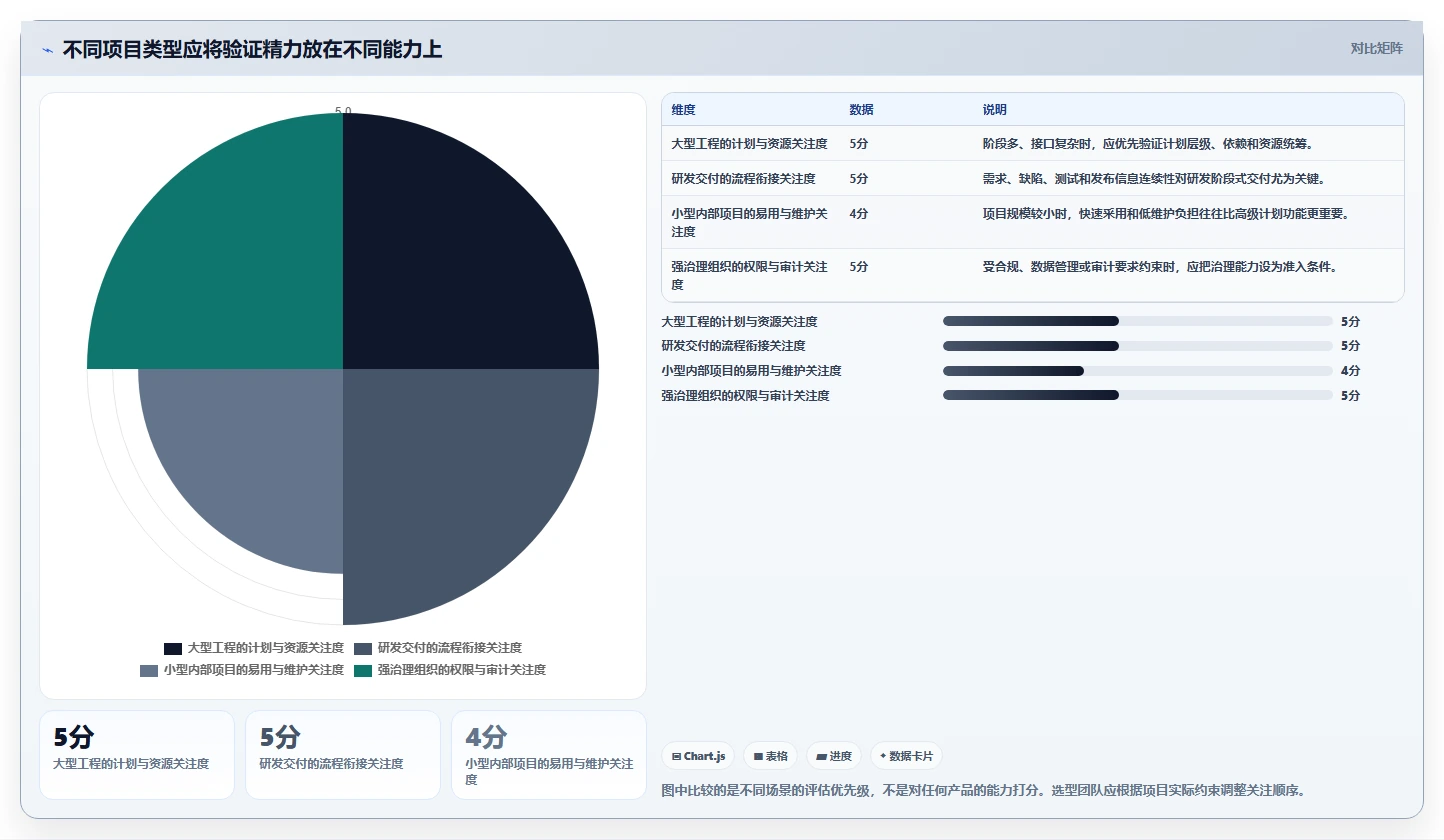
Task: Click the 对比矩阵 label in header
Action: 1376,48
